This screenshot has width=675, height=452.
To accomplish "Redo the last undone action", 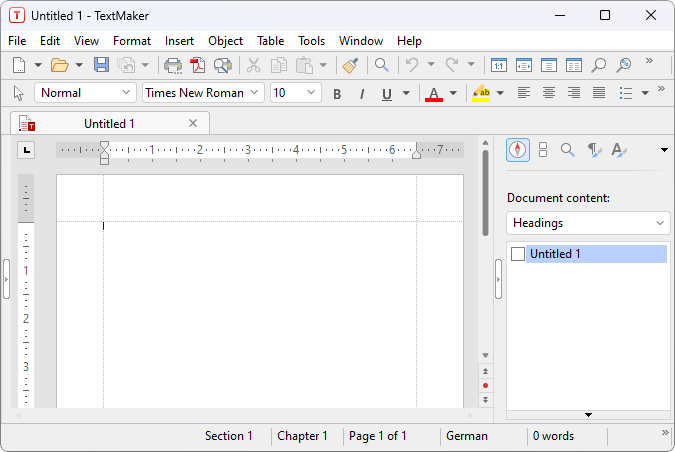I will (452, 65).
